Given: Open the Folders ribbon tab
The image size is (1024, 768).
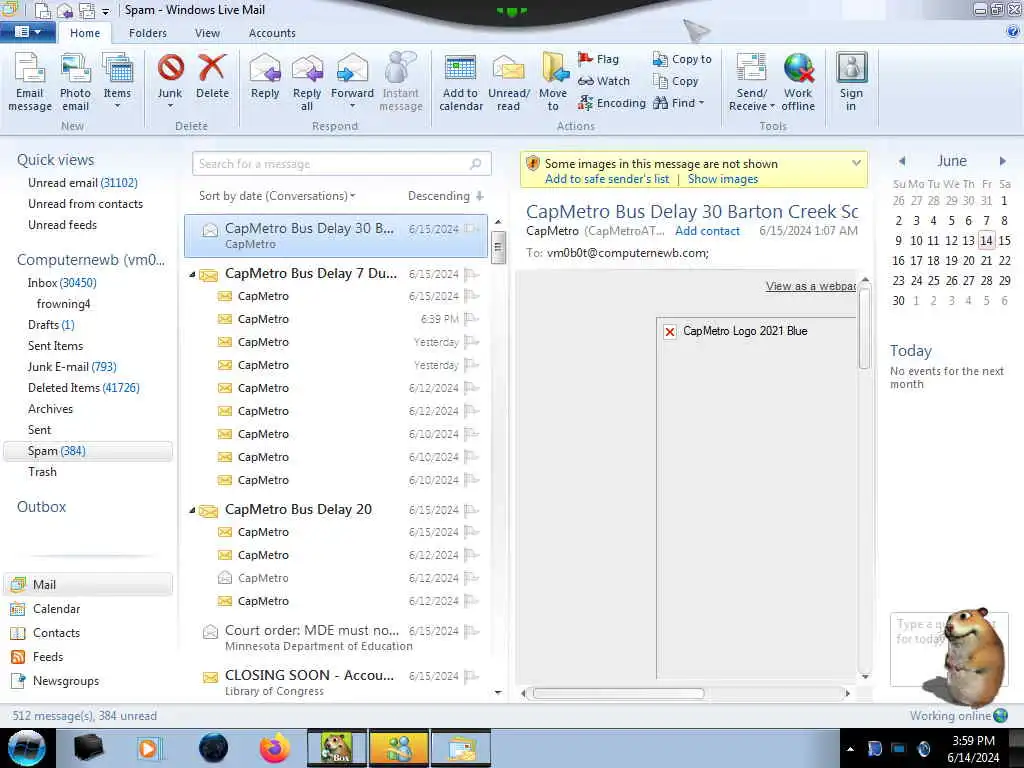Looking at the screenshot, I should coord(148,33).
